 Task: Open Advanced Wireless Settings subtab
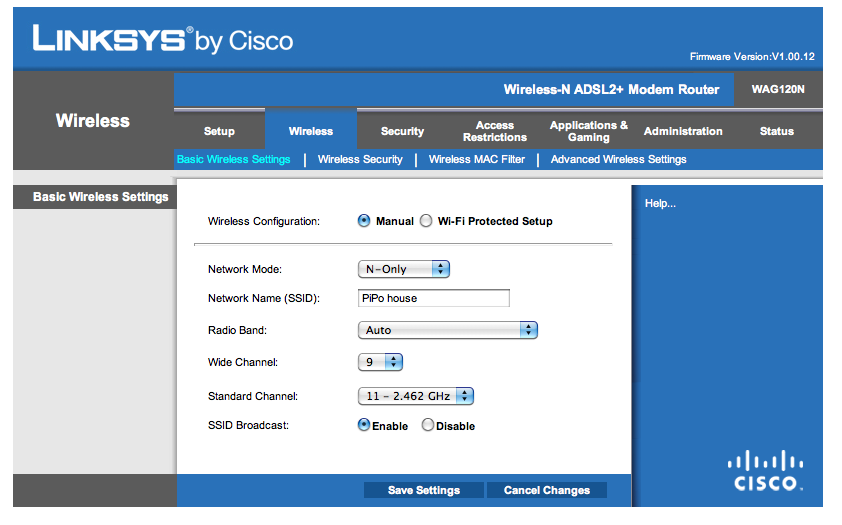click(619, 159)
